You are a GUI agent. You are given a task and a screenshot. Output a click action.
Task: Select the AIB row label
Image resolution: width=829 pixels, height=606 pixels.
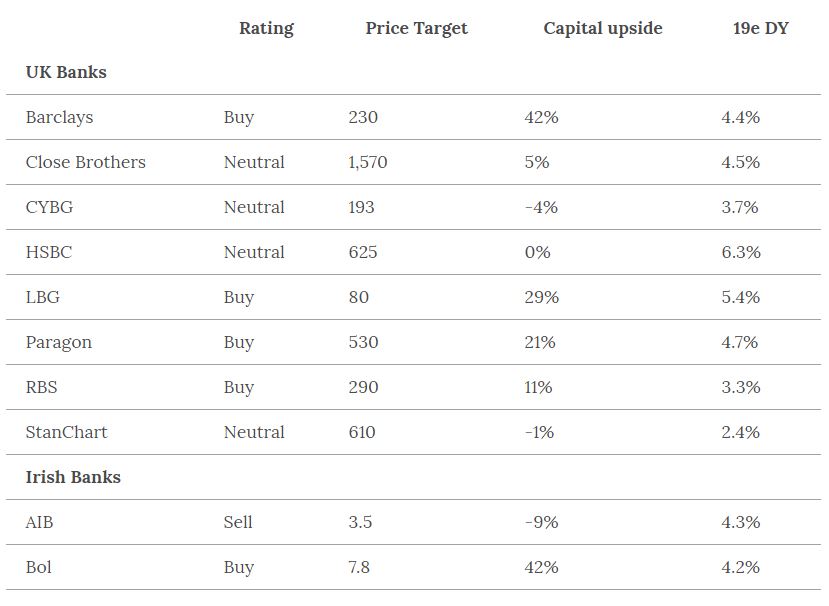click(x=40, y=522)
